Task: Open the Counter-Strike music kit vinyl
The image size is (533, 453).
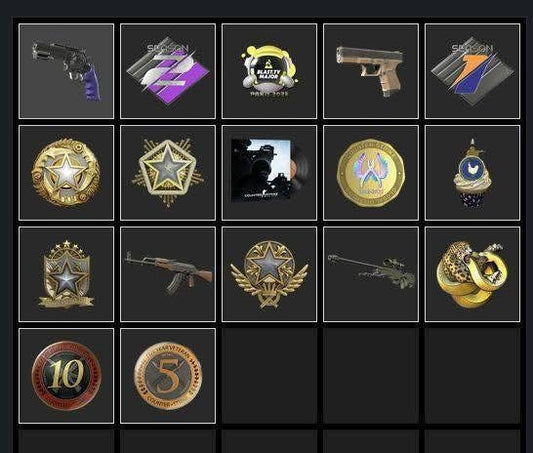Action: coord(269,173)
